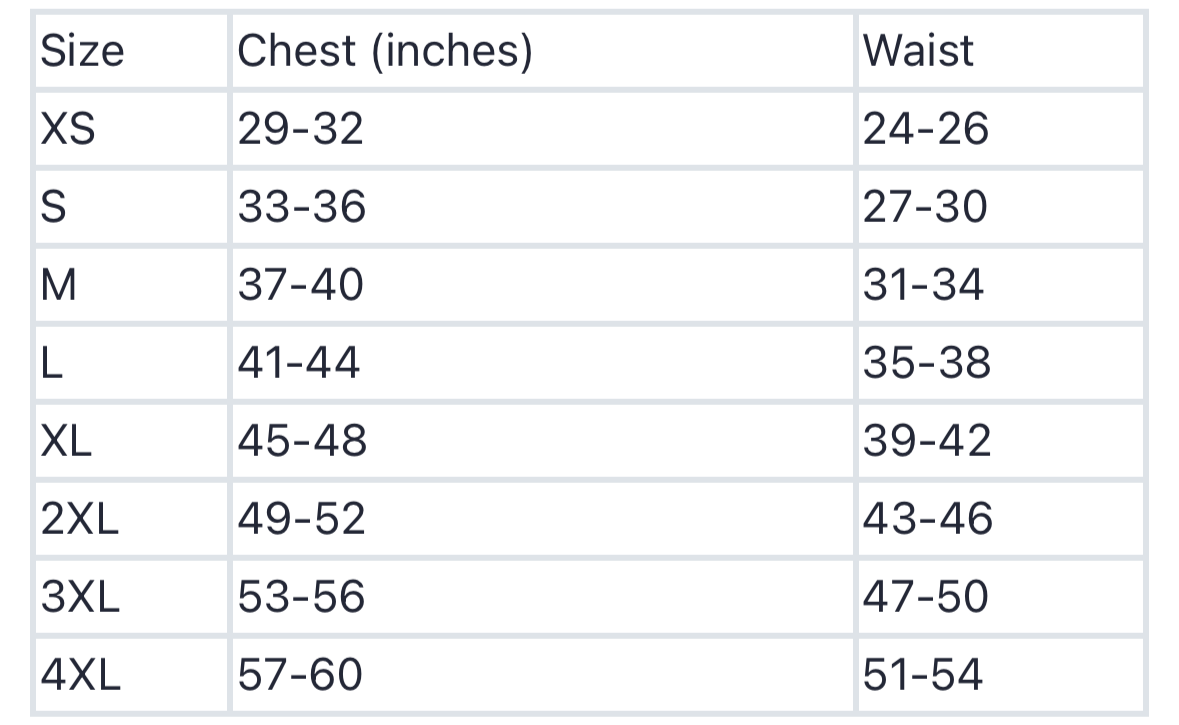This screenshot has width=1179, height=725.
Task: Select waist range 27-30
Action: click(x=925, y=207)
